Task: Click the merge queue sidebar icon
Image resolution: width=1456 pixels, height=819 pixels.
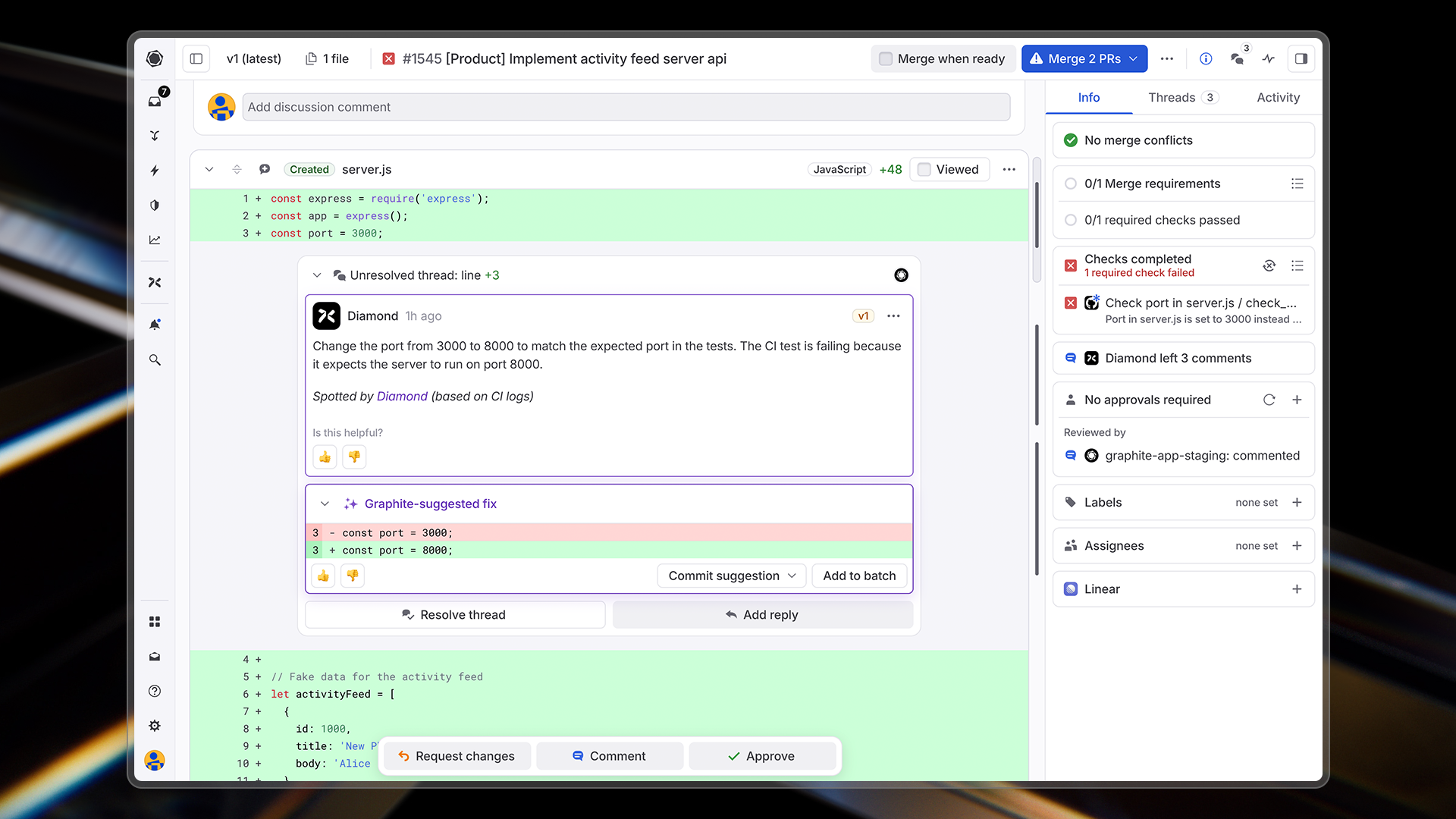Action: point(155,136)
